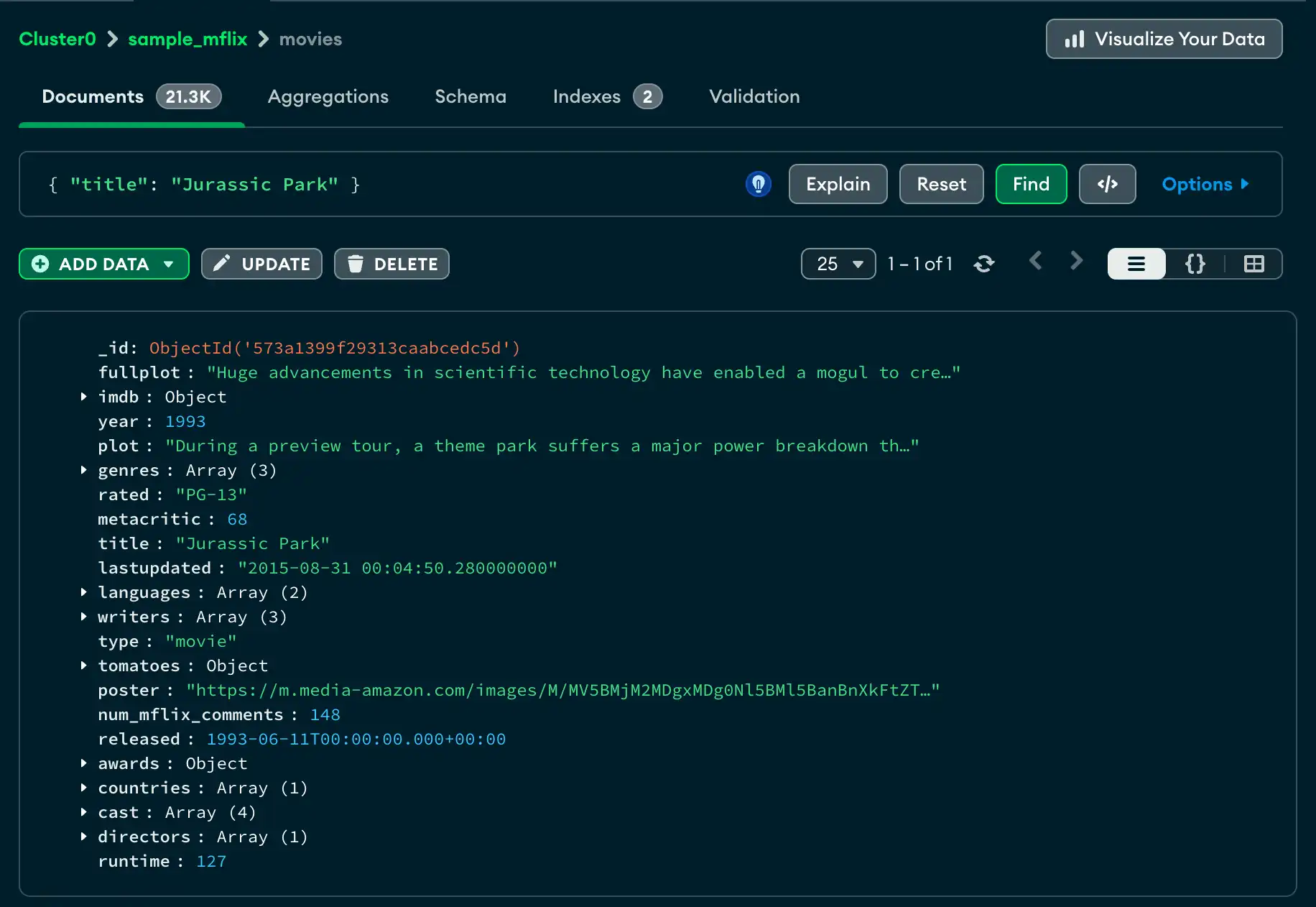1316x907 pixels.
Task: Open the sample_mflix breadcrumb link
Action: tap(187, 39)
